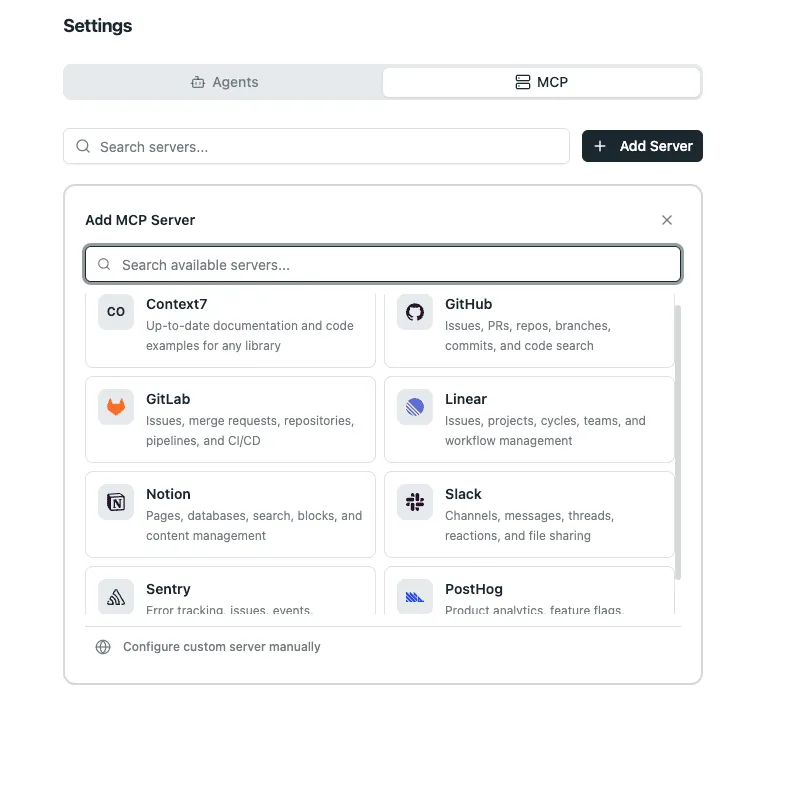Choose the Linear server description text
This screenshot has height=811, width=789.
pos(545,431)
